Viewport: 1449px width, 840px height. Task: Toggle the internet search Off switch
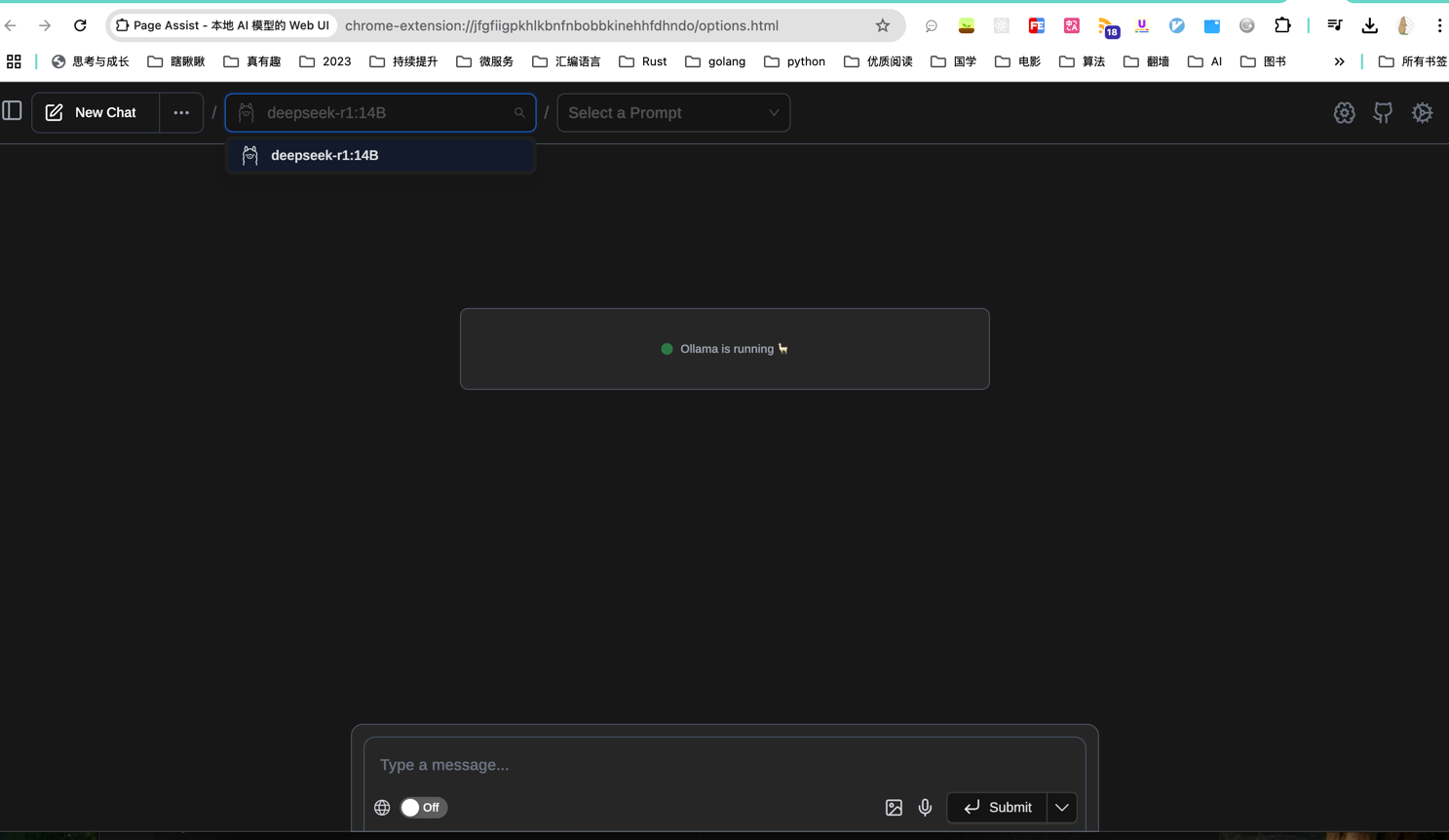click(x=423, y=807)
